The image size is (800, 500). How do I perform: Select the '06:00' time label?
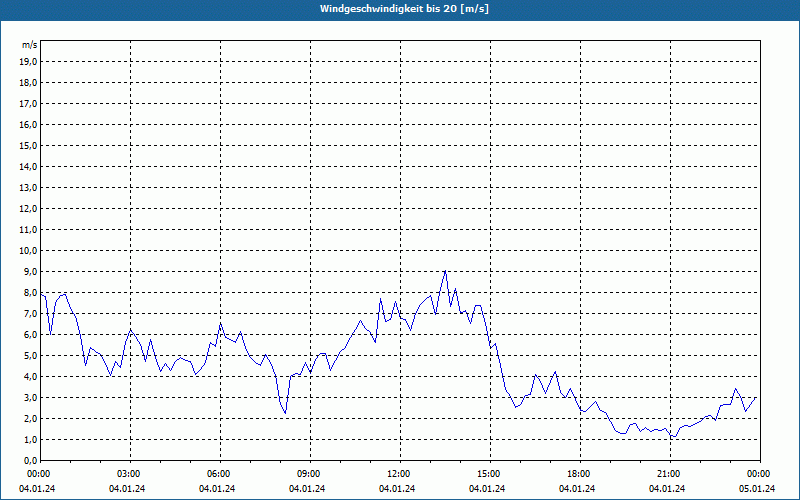pyautogui.click(x=220, y=474)
